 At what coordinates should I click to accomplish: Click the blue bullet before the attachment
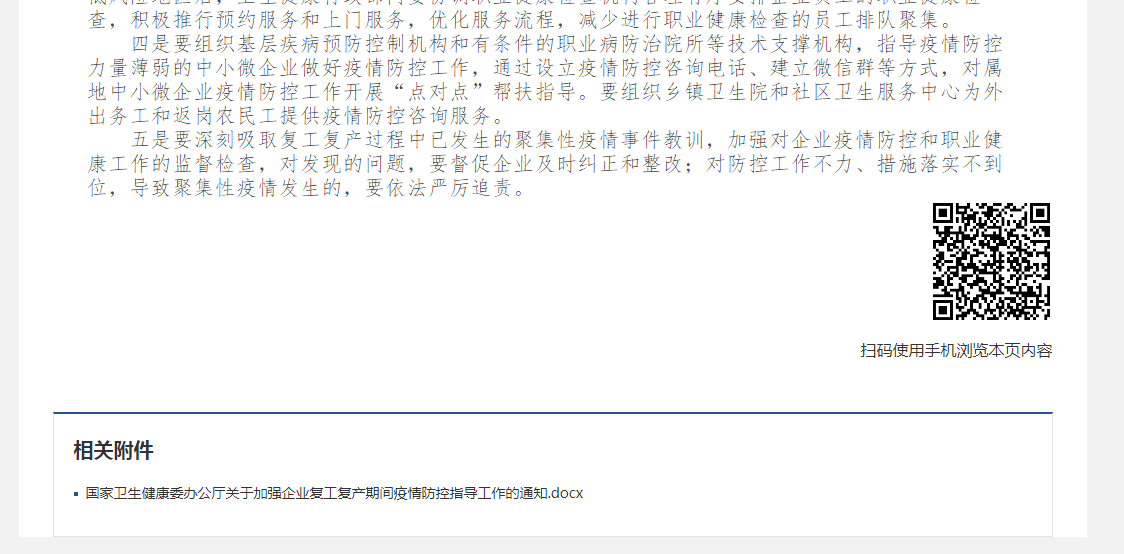(x=76, y=494)
